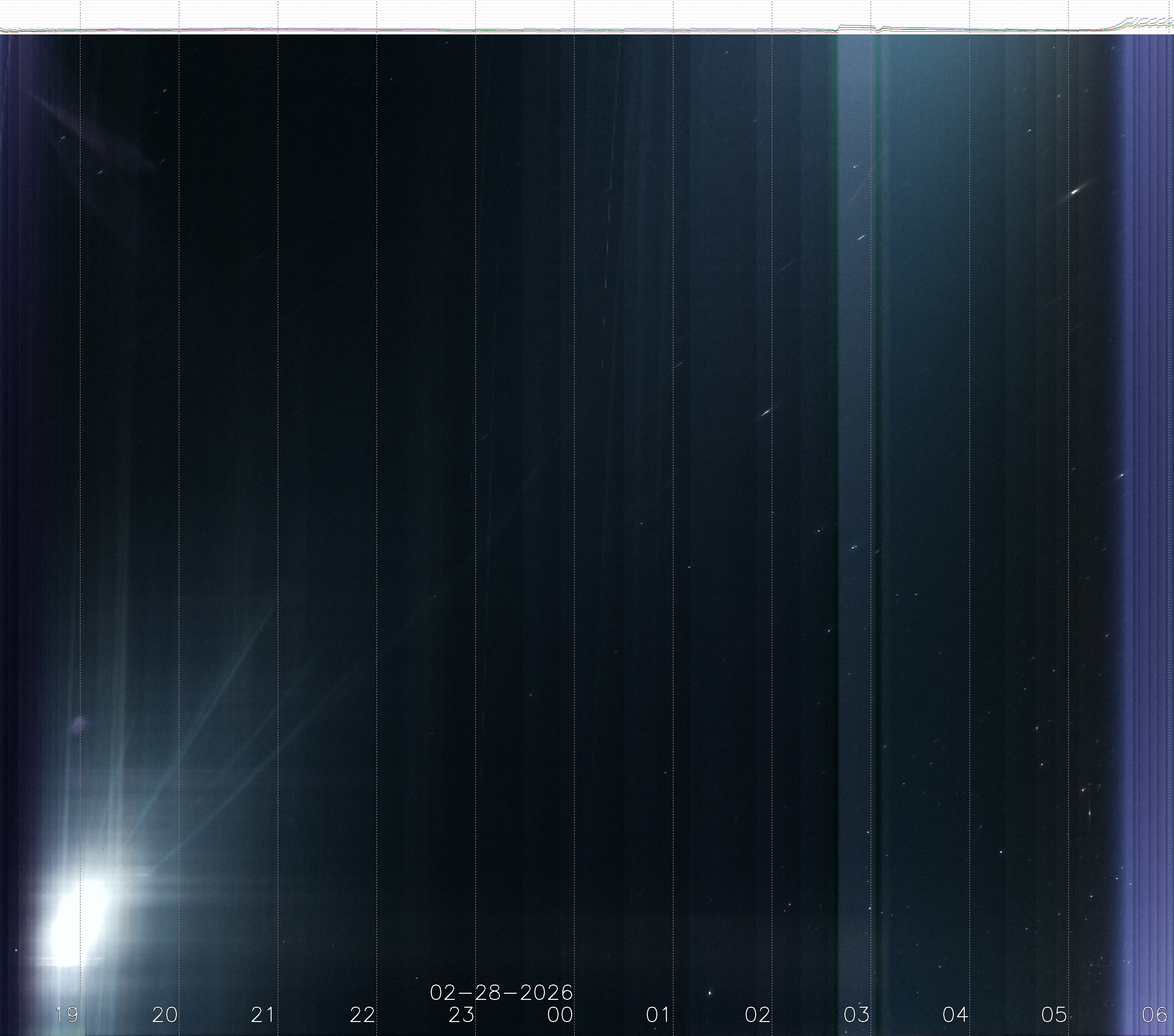Click the 06 hour label
1174x1036 pixels.
click(x=1154, y=1015)
